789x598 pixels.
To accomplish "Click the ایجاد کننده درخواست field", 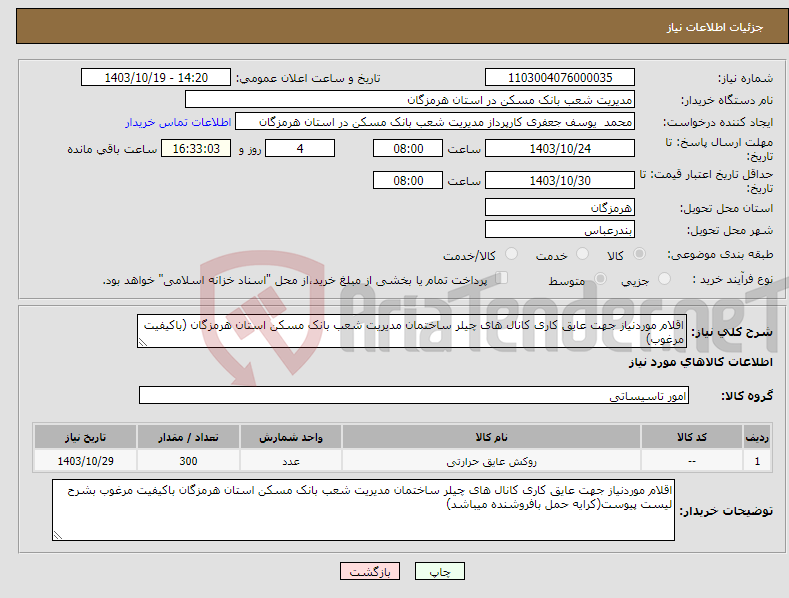I will click(435, 122).
